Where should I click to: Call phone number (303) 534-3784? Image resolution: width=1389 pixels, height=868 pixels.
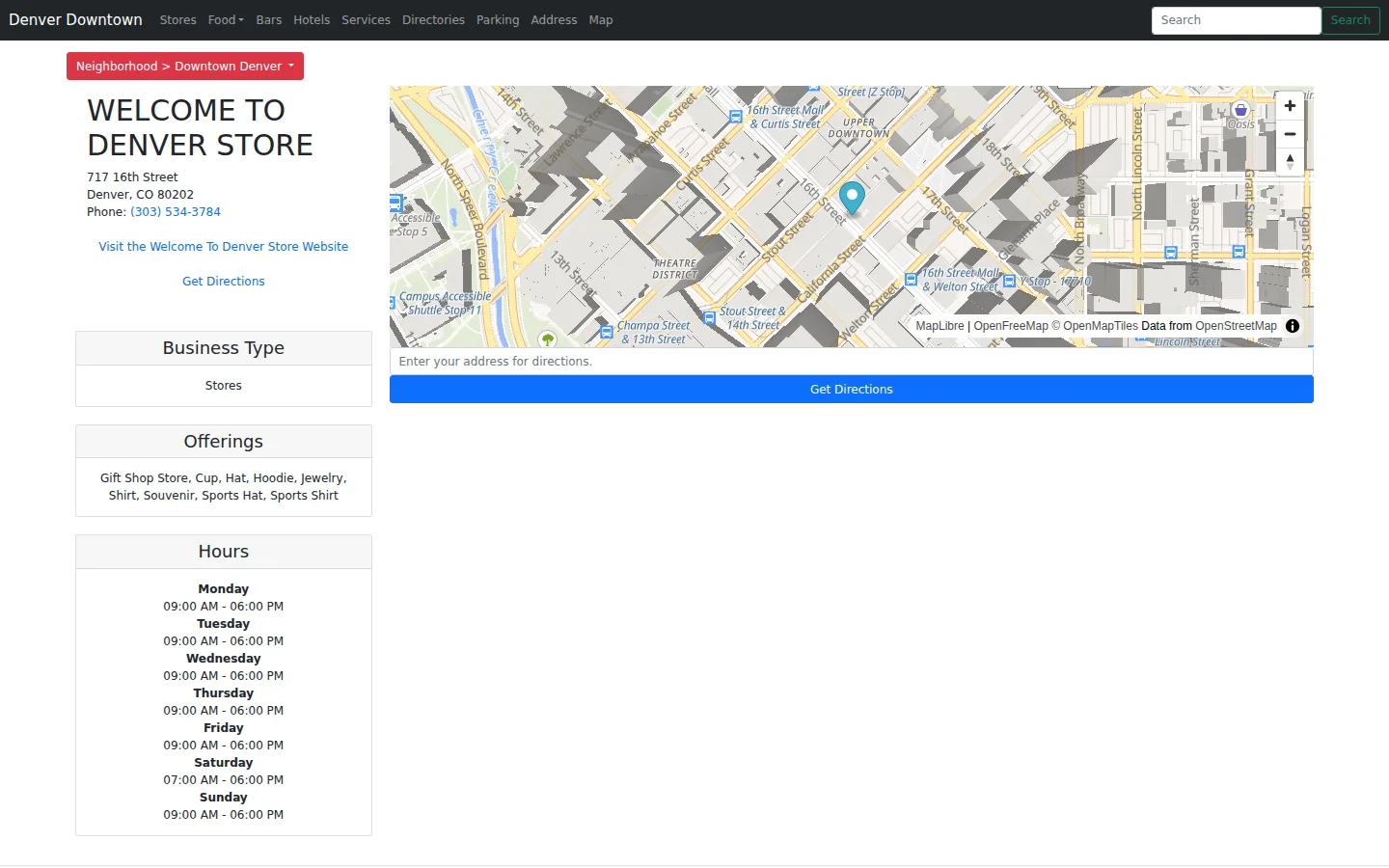[x=176, y=212]
